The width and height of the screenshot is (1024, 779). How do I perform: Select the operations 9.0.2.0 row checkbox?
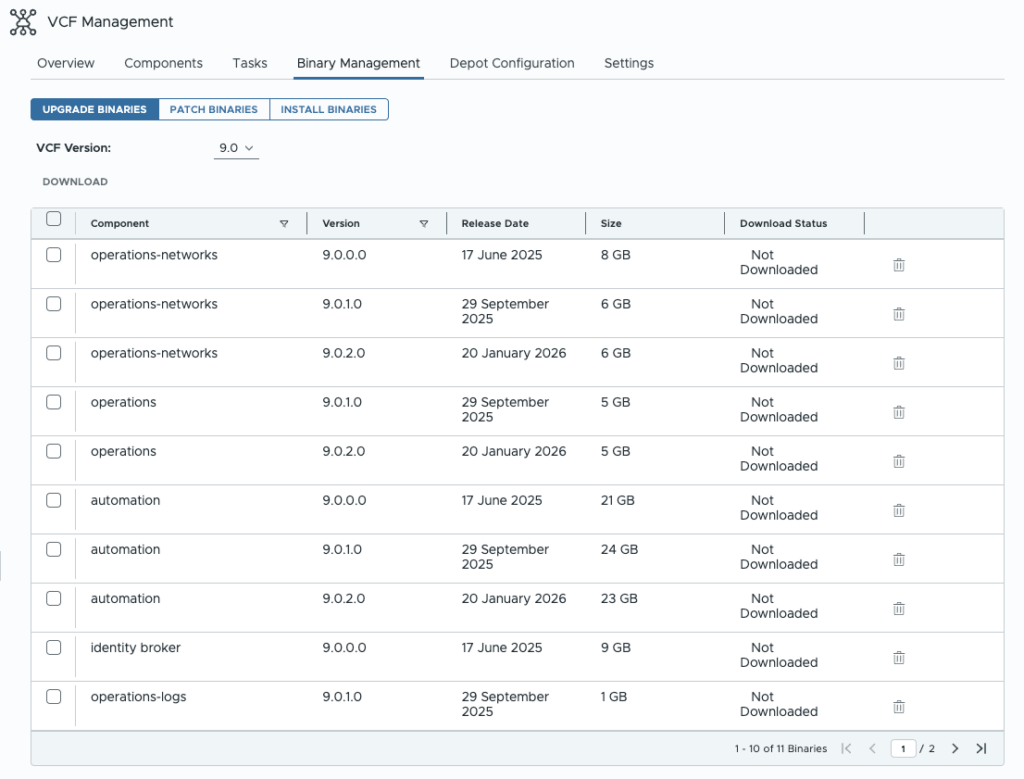coord(54,451)
